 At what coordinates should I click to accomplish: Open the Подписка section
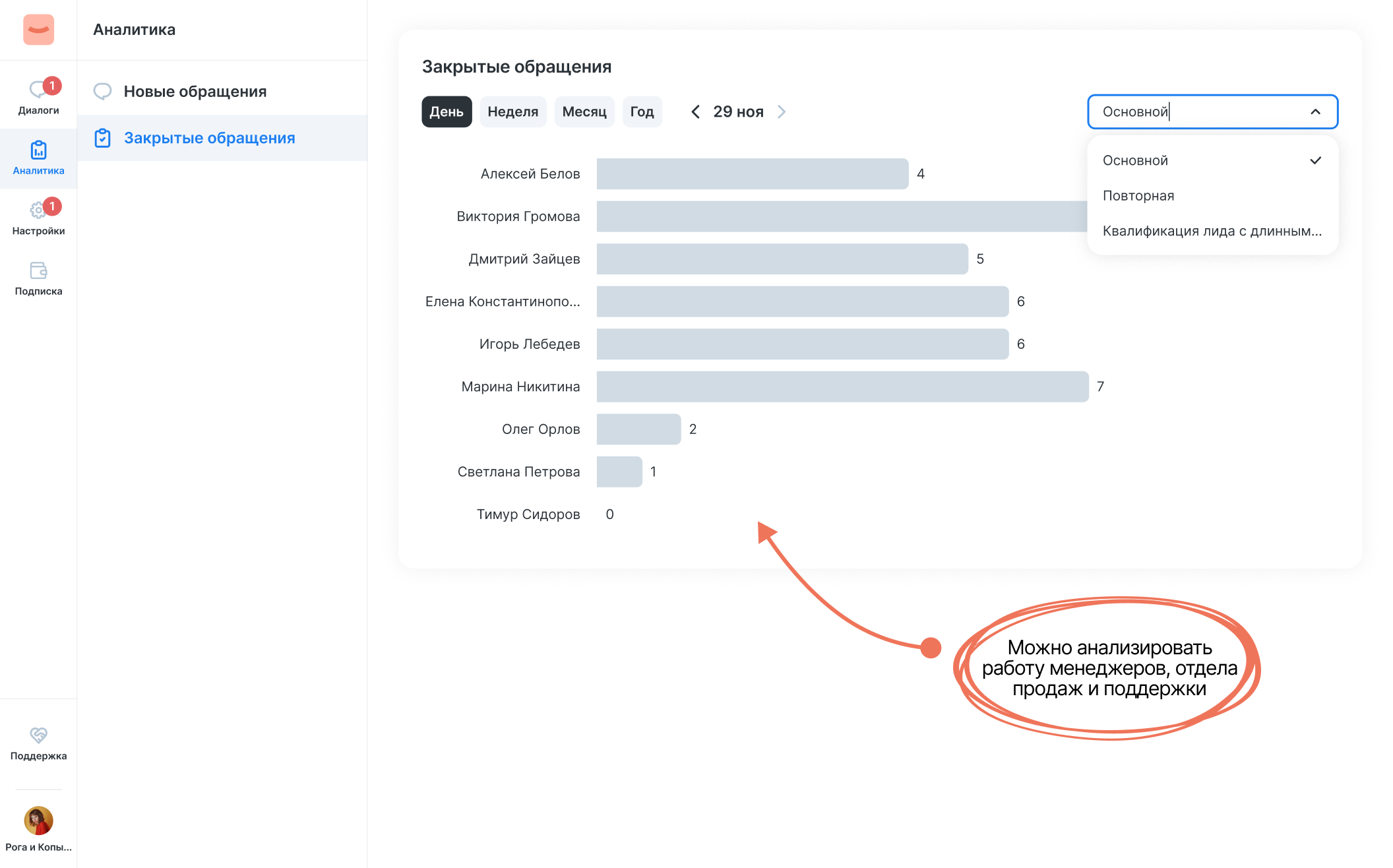38,278
